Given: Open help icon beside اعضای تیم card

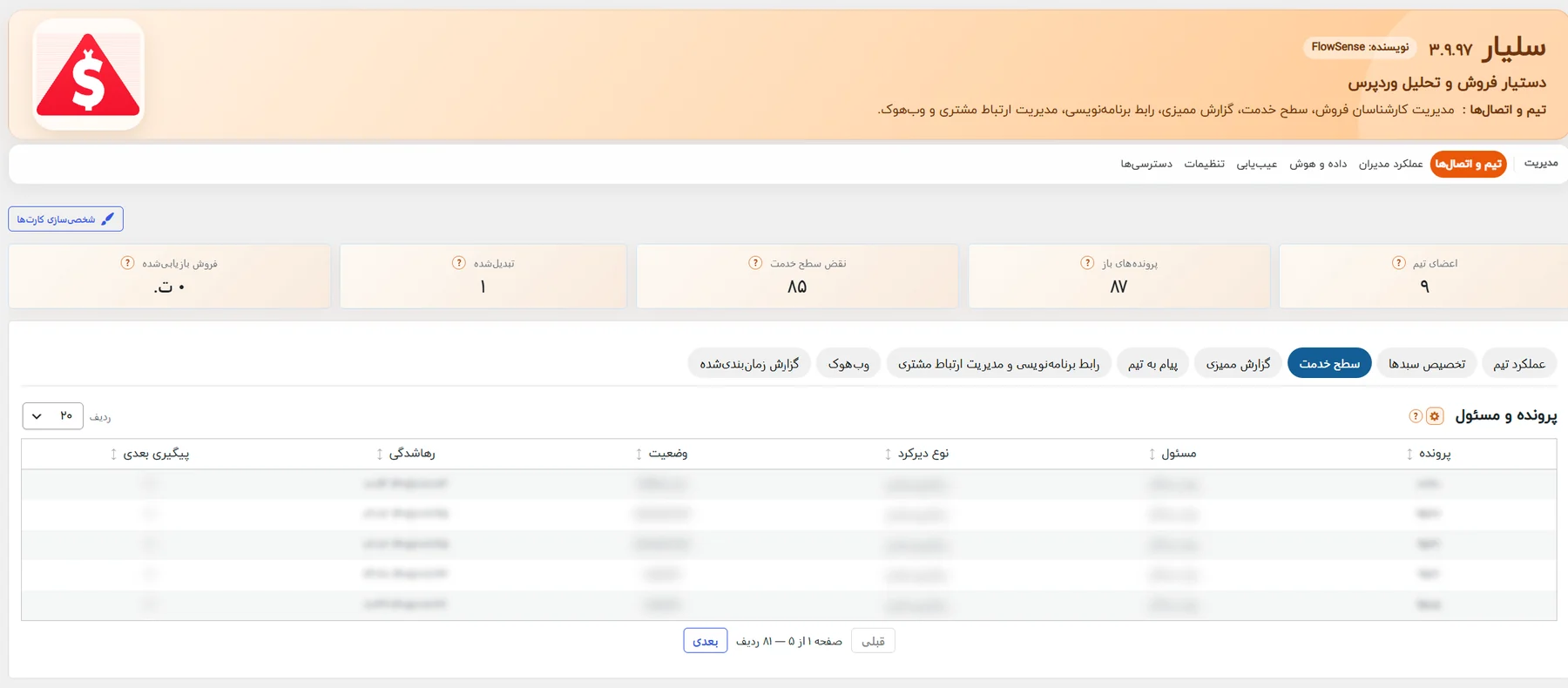Looking at the screenshot, I should coord(1398,263).
